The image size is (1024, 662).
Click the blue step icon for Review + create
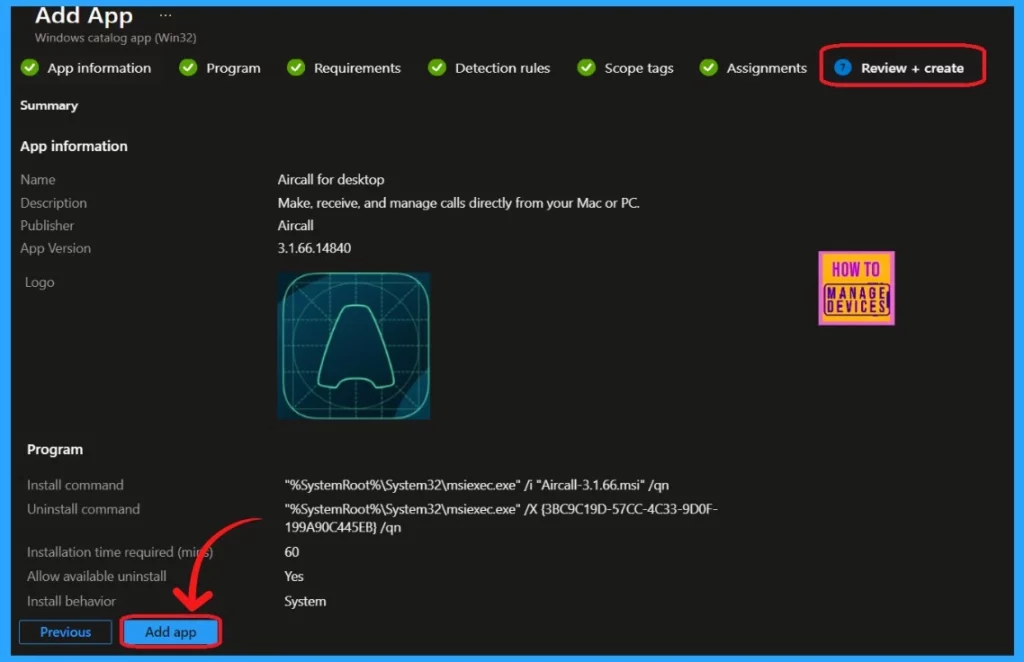843,67
